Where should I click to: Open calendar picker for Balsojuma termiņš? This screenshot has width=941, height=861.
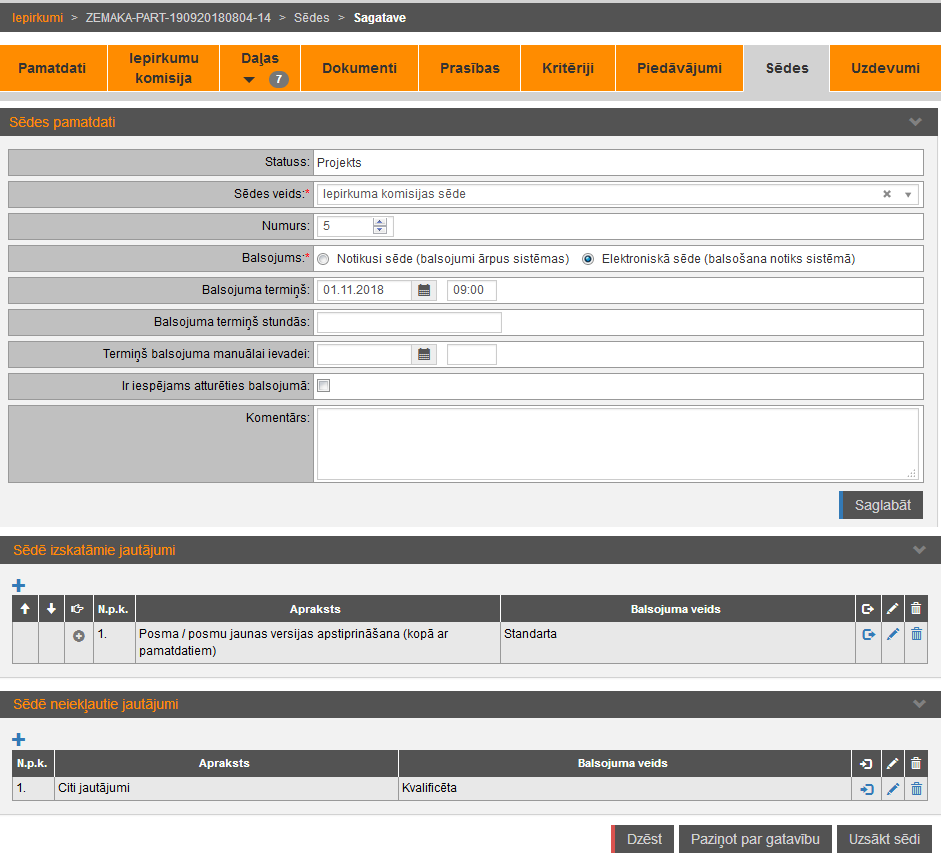pos(424,290)
